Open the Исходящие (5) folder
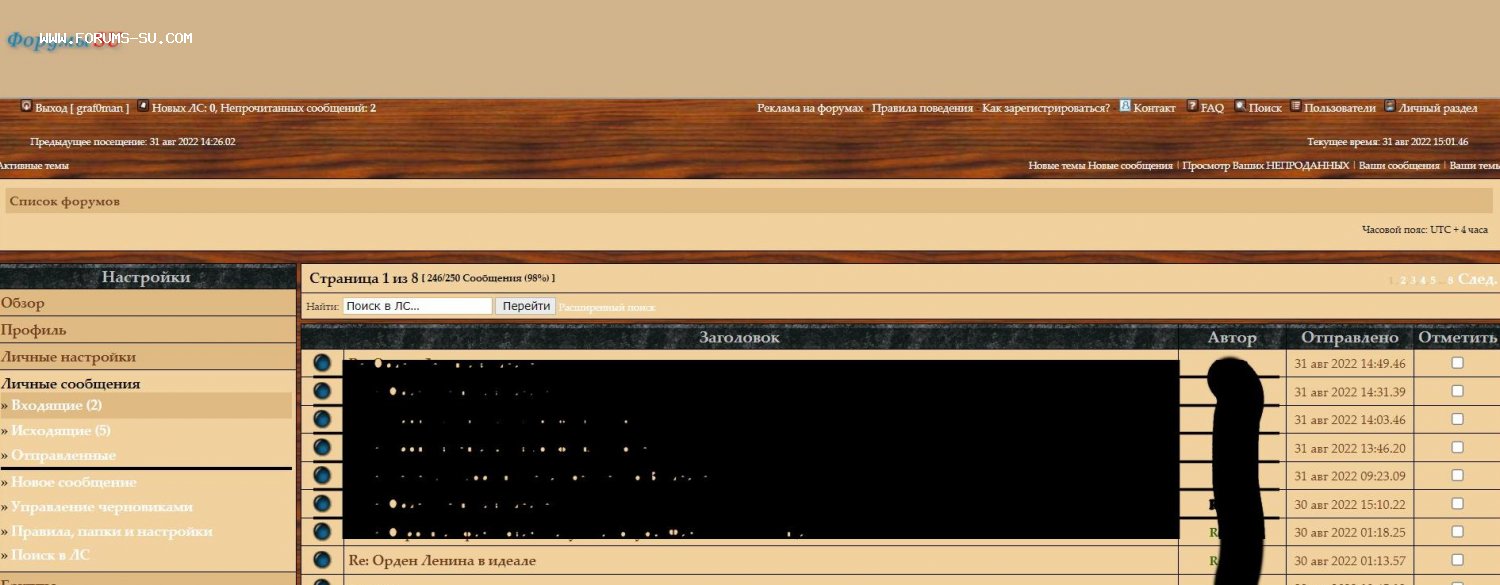1500x585 pixels. click(x=60, y=431)
